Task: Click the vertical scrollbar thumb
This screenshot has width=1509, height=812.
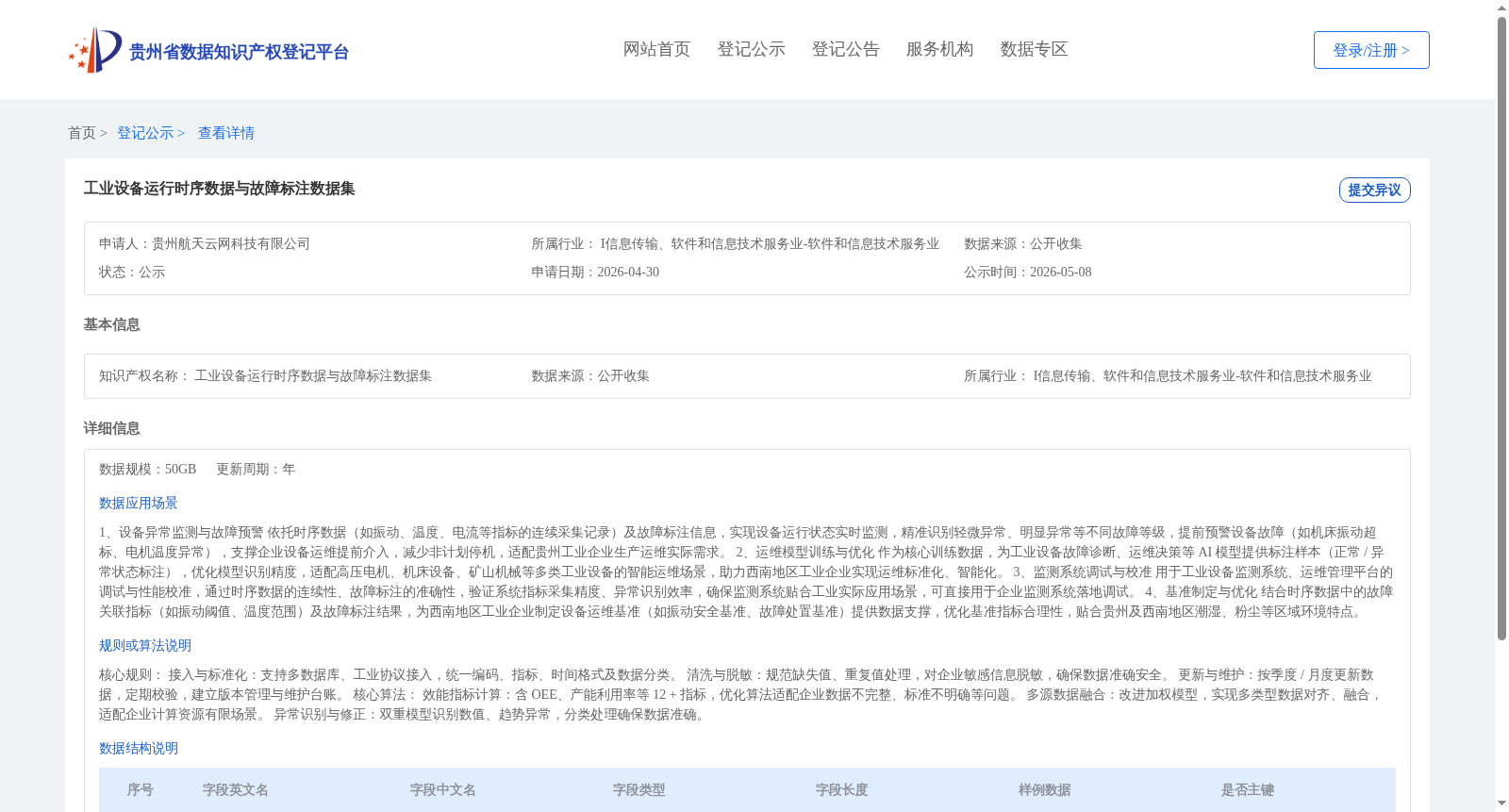Action: [x=1501, y=328]
